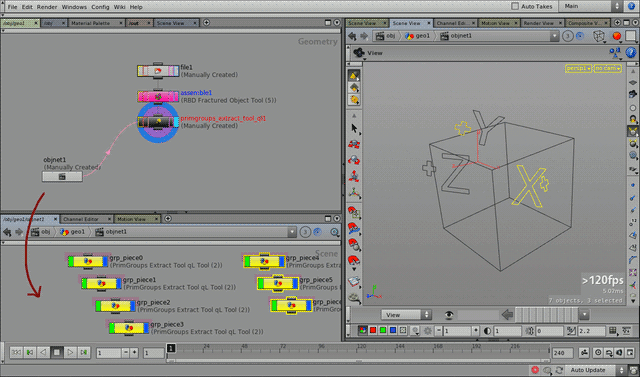The height and width of the screenshot is (377, 640).
Task: Click the keyframe icon beside 240 field
Action: point(584,353)
